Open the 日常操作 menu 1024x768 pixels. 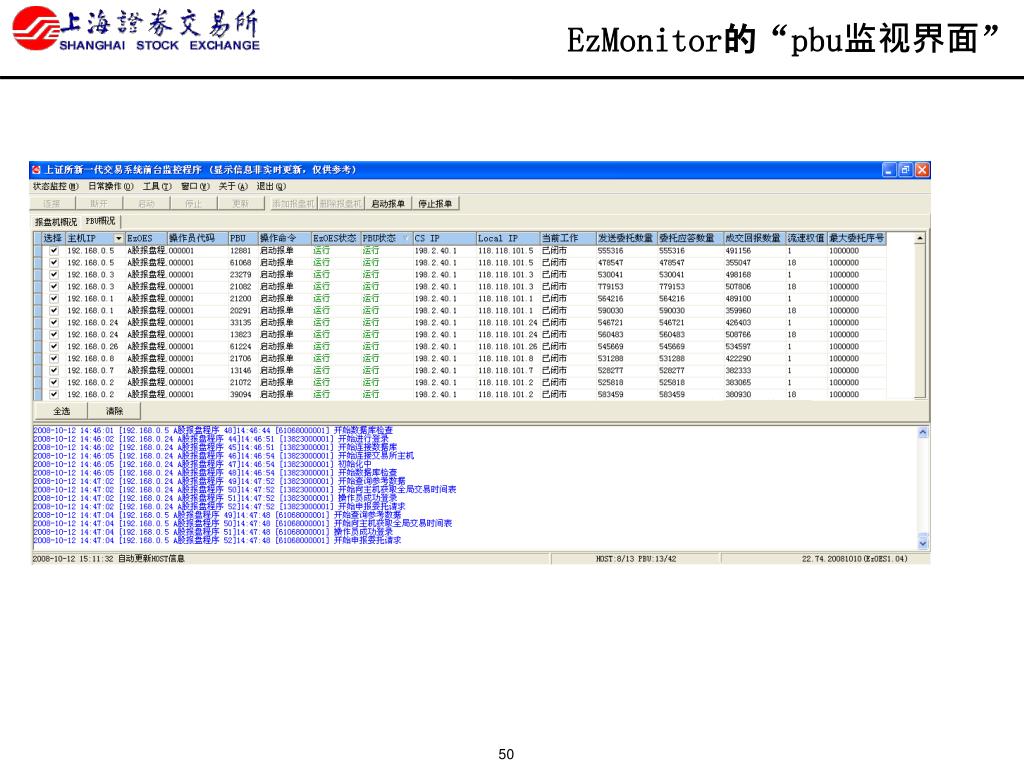[x=110, y=187]
